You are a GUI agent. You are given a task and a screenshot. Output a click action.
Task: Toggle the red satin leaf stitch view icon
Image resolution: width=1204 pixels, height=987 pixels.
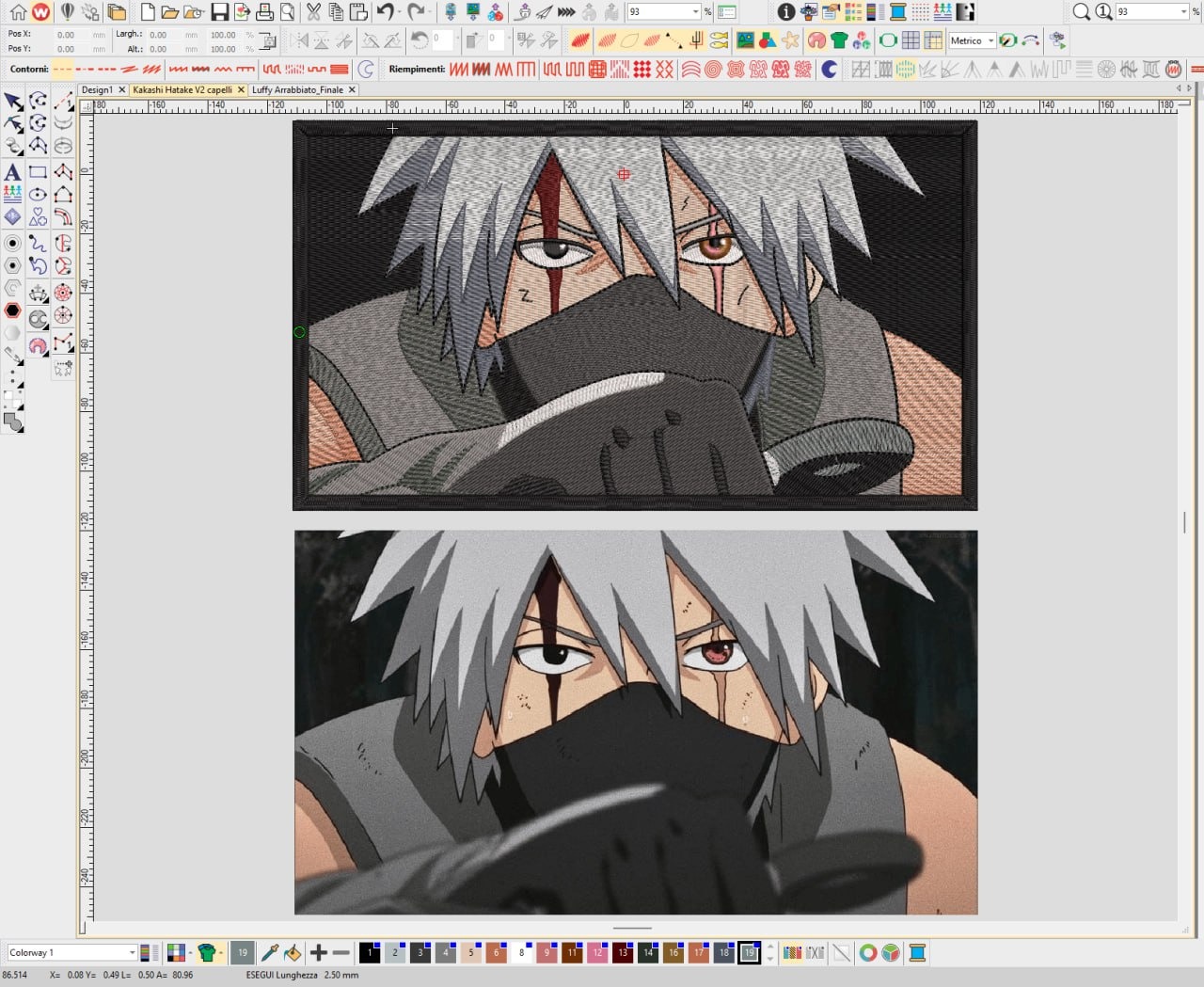(580, 40)
